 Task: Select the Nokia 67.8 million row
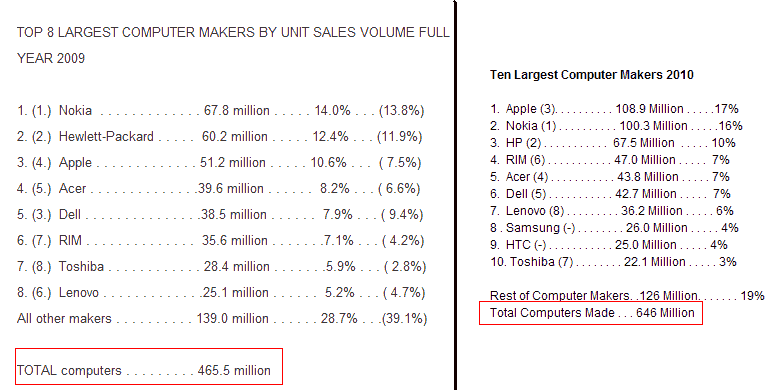pyautogui.click(x=220, y=110)
